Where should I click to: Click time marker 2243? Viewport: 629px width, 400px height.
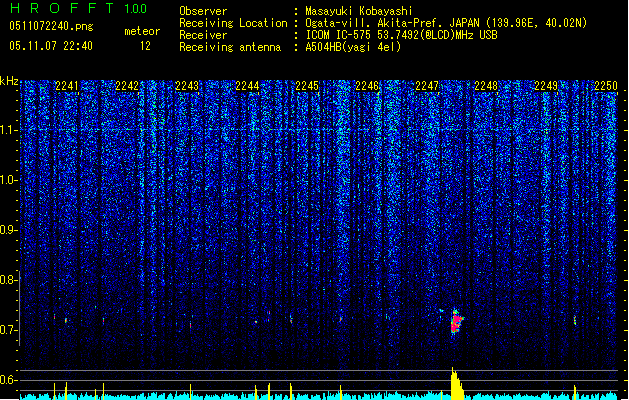(187, 86)
